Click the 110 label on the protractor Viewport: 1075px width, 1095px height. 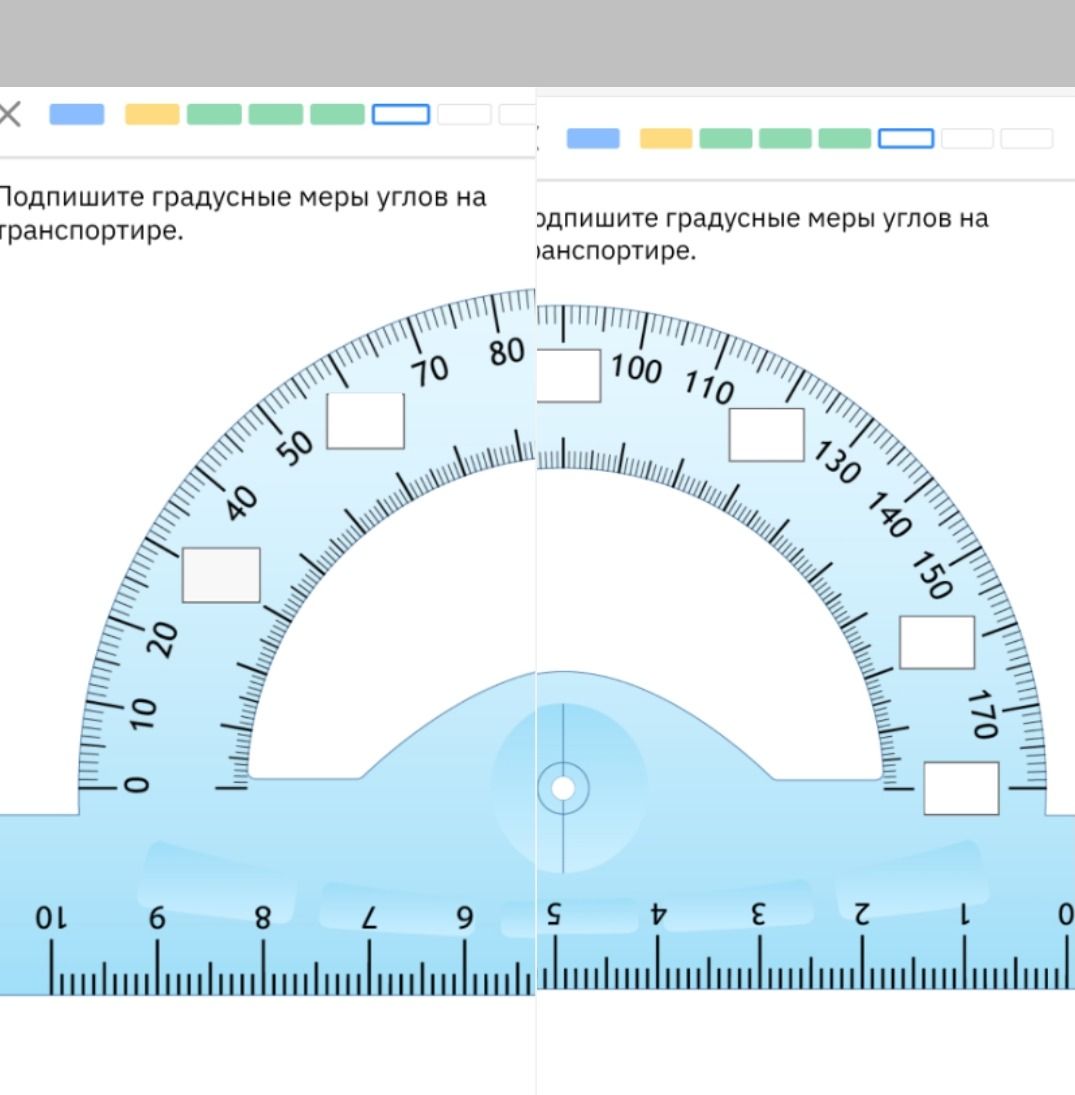pyautogui.click(x=709, y=388)
